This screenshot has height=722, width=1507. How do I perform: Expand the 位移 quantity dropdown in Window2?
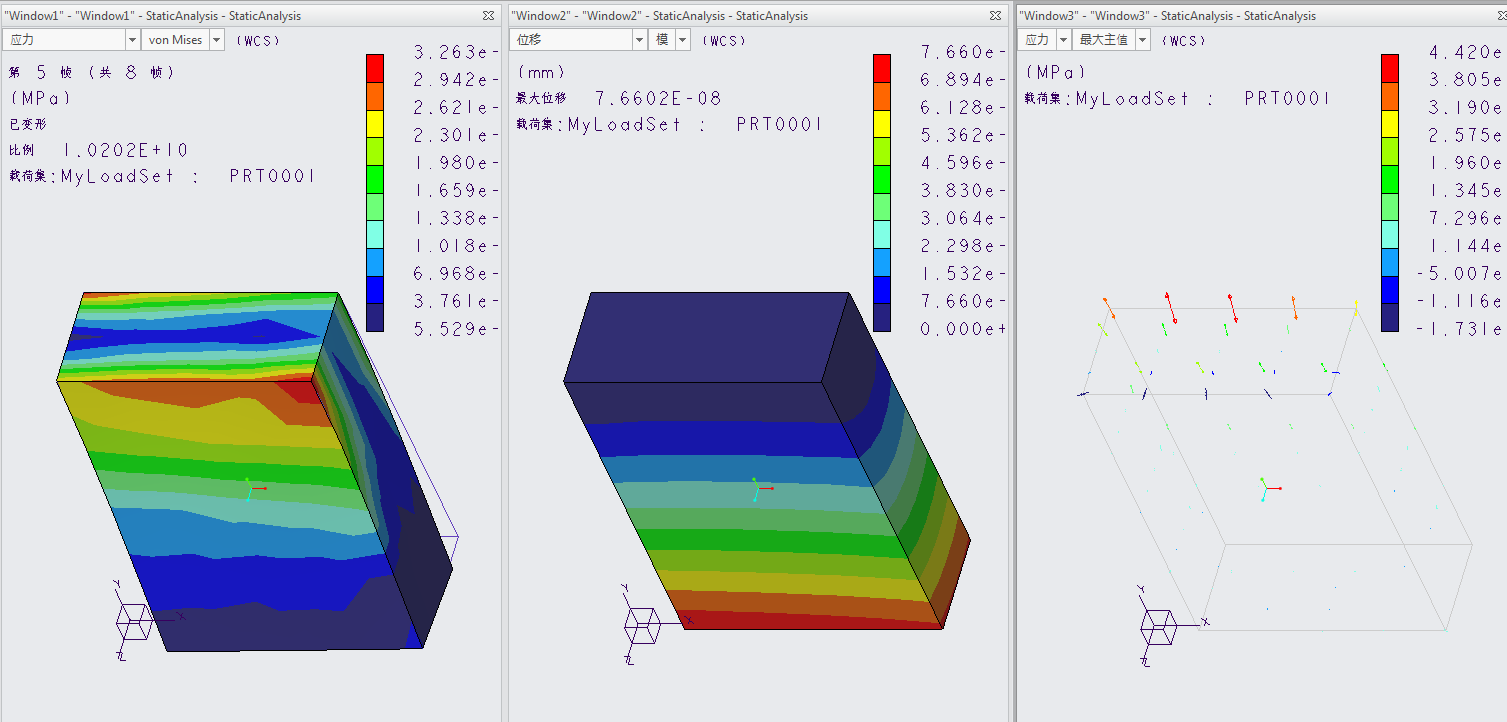pyautogui.click(x=640, y=40)
